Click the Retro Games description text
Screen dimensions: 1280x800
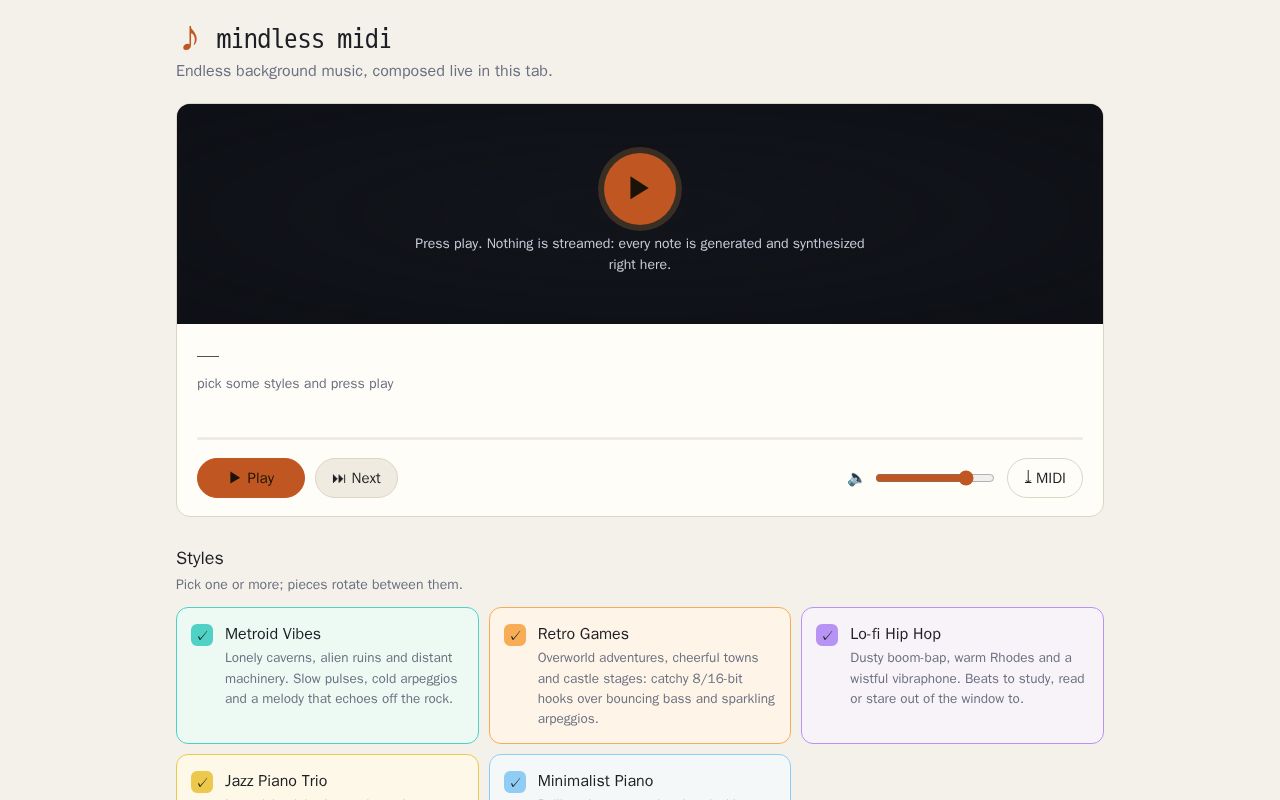[x=656, y=688]
